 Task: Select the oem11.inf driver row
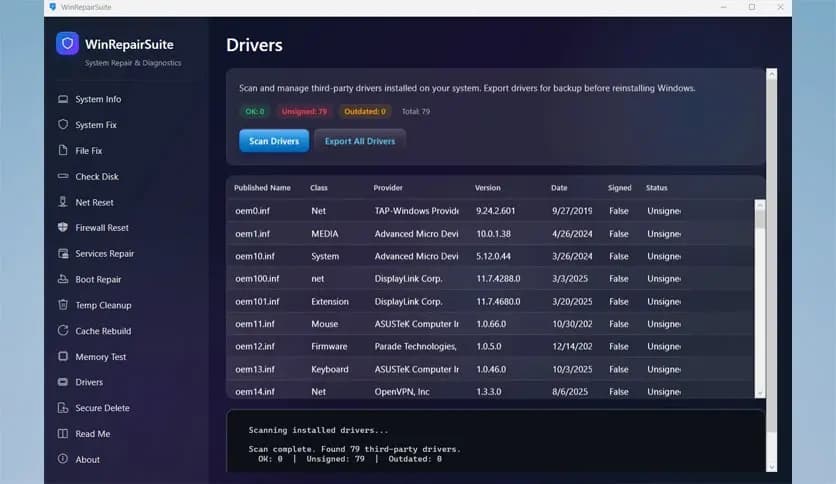tap(490, 324)
